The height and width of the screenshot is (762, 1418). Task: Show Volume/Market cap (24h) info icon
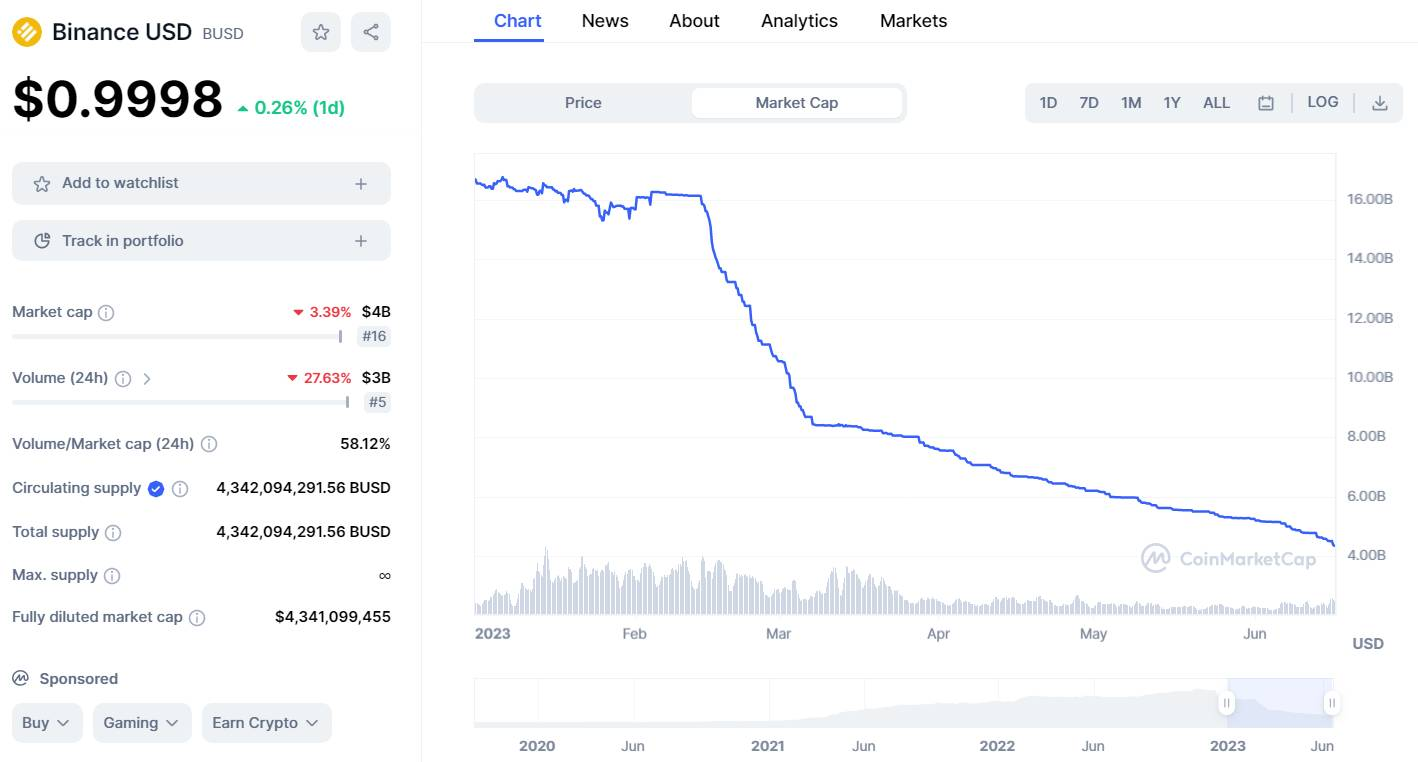coord(209,444)
